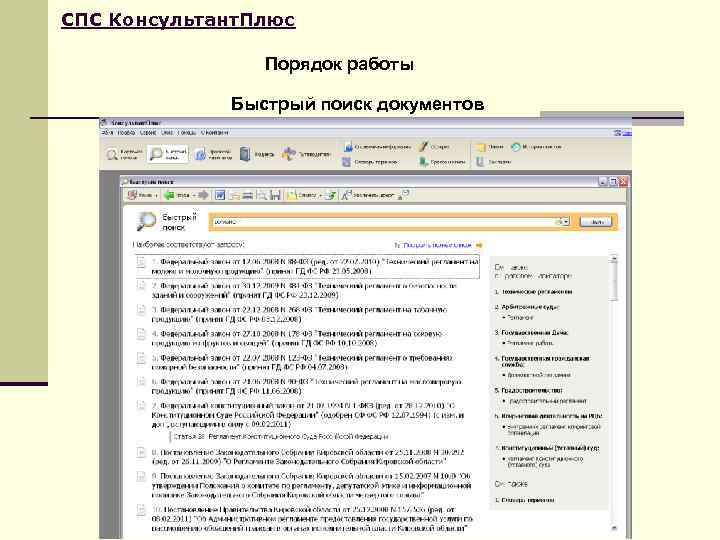Viewport: 720px width, 540px height.
Task: Click the Найти search button
Action: pos(595,222)
